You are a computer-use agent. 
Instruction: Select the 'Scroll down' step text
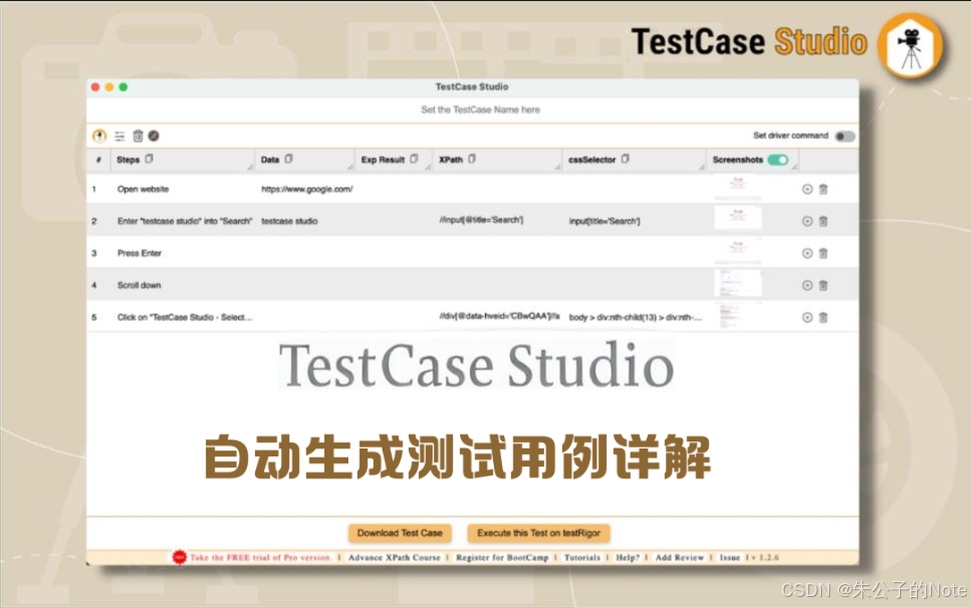(x=139, y=285)
